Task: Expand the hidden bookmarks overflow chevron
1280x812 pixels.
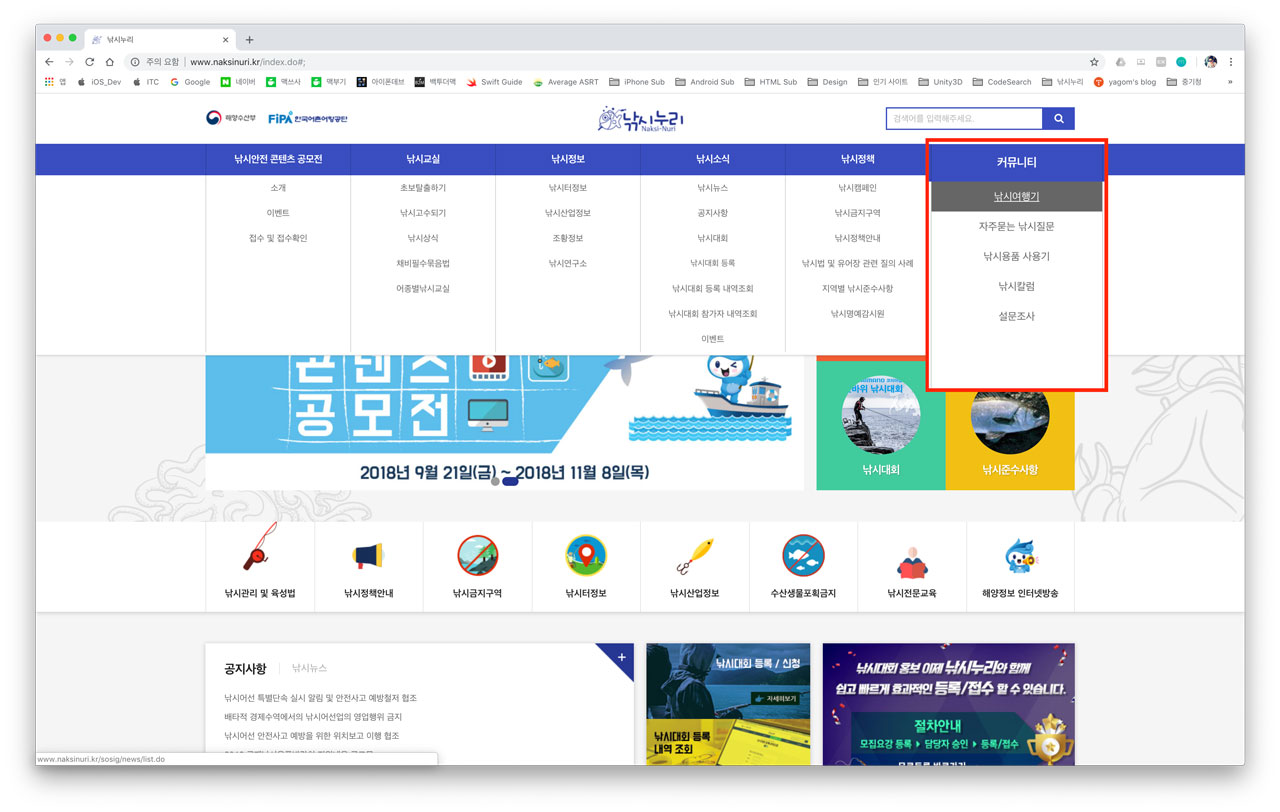Action: pyautogui.click(x=1230, y=82)
